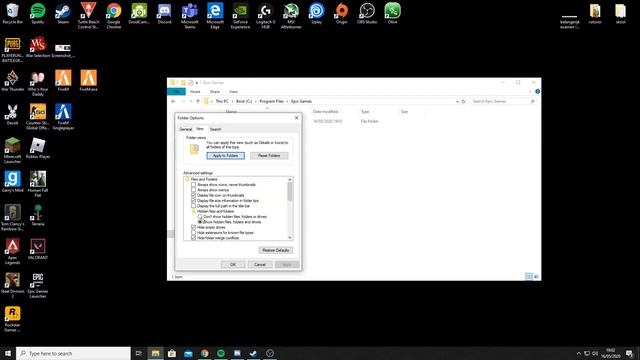Screen dimensions: 640x360
Task: Toggle Hide extensions for known file types
Action: coord(193,233)
